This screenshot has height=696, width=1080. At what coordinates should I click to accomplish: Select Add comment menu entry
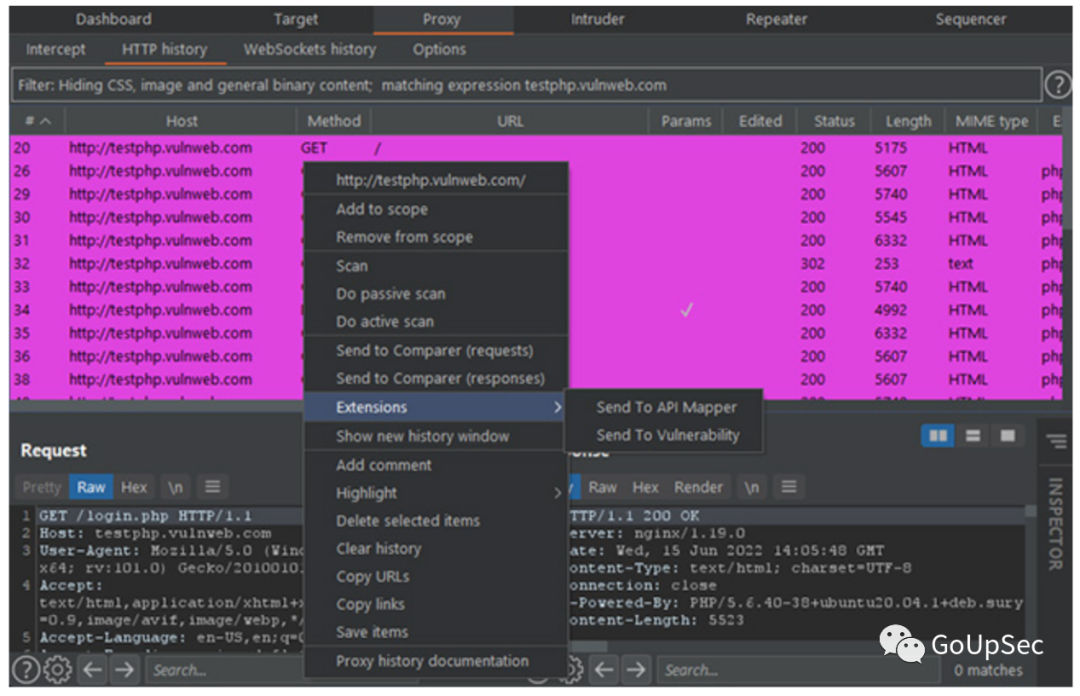pyautogui.click(x=436, y=465)
